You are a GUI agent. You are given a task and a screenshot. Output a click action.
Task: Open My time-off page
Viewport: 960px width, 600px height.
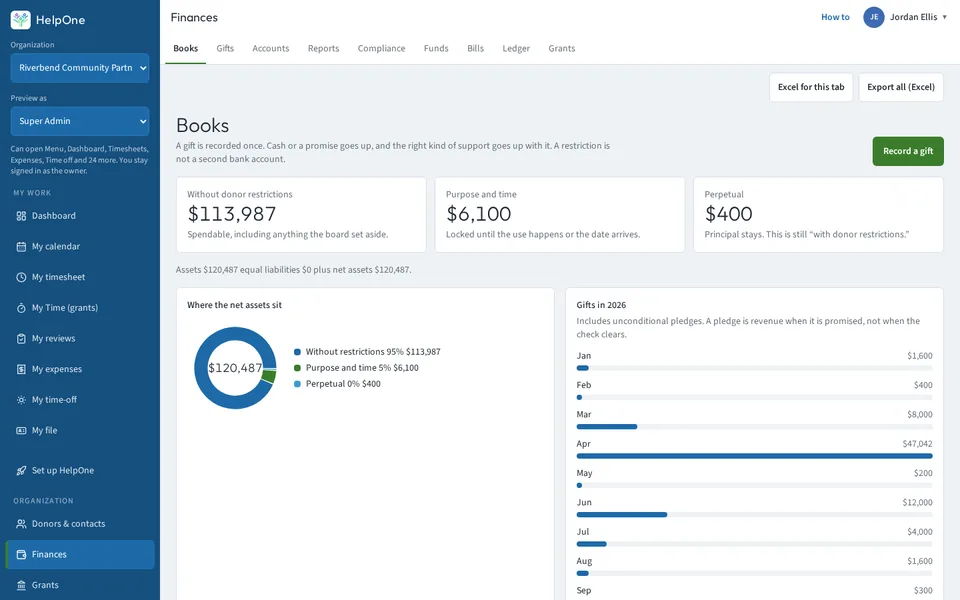click(80, 400)
